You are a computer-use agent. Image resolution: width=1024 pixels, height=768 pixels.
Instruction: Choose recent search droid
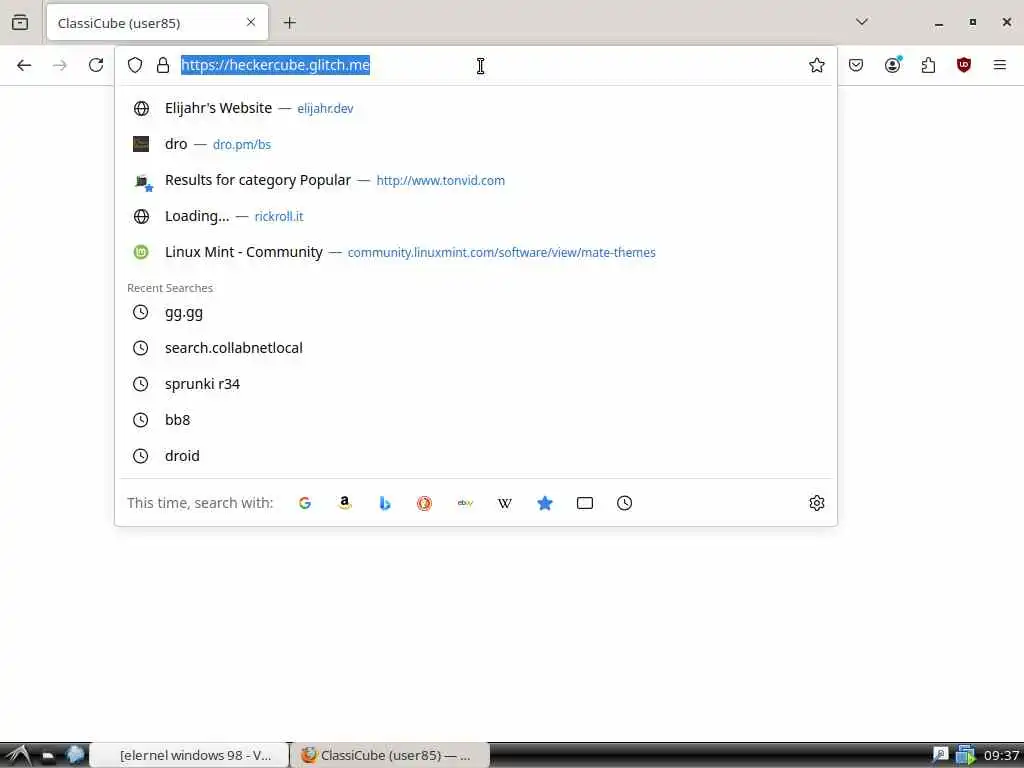coord(475,456)
